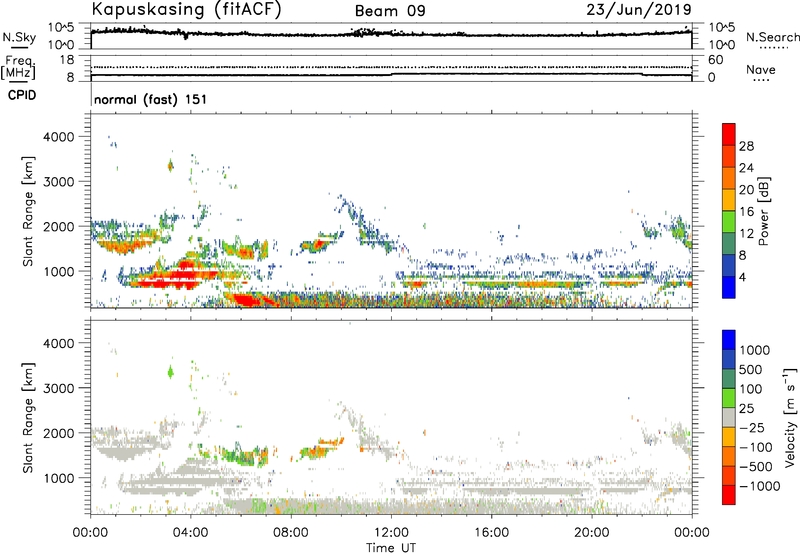
Task: Click the "Velocity [m s-1]" colorbar title
Action: (790, 418)
